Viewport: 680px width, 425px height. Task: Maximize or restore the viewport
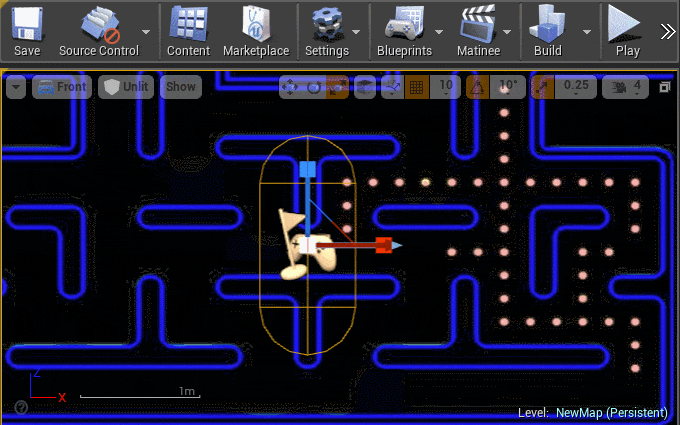(664, 87)
